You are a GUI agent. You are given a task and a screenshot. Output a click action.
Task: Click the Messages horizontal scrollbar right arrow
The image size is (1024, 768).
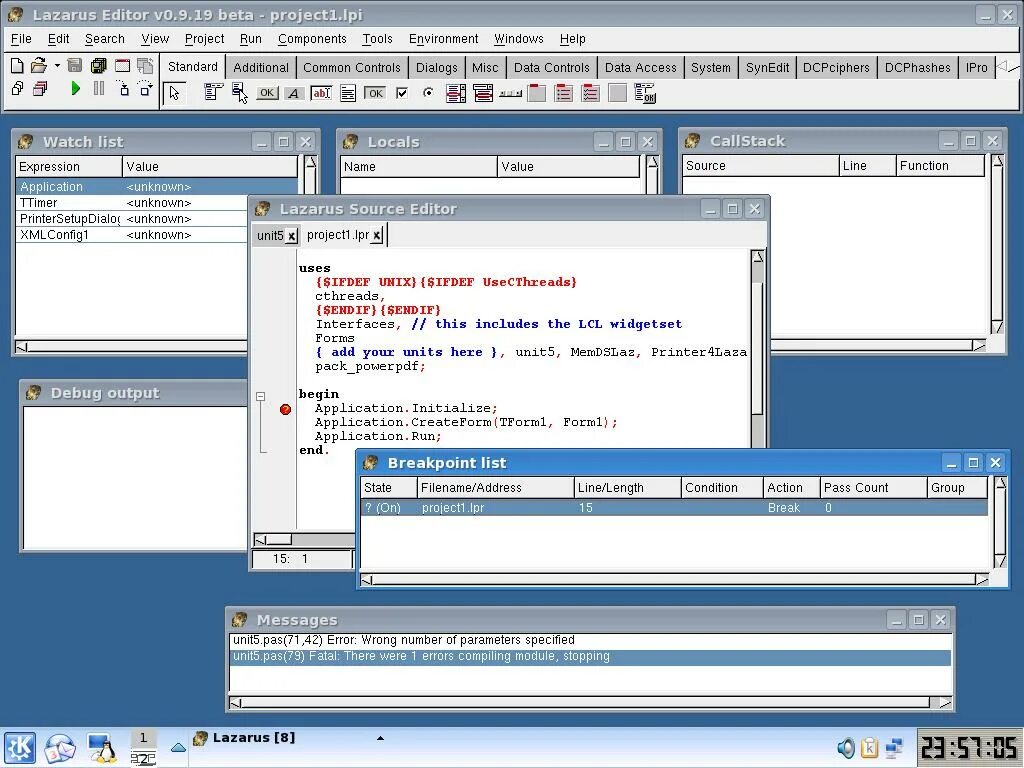[x=944, y=703]
